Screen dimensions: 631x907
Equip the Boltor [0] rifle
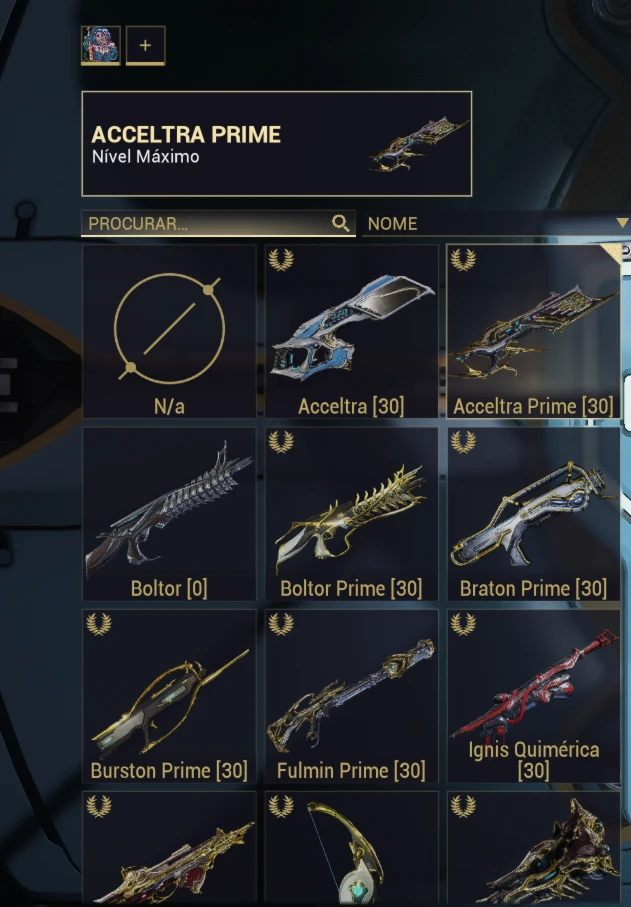(169, 514)
